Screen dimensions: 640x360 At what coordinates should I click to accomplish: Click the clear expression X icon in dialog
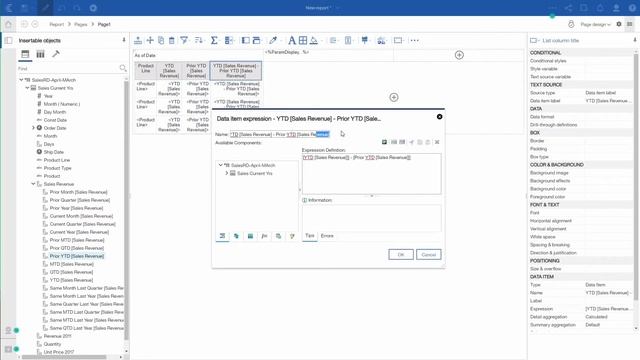coord(437,142)
